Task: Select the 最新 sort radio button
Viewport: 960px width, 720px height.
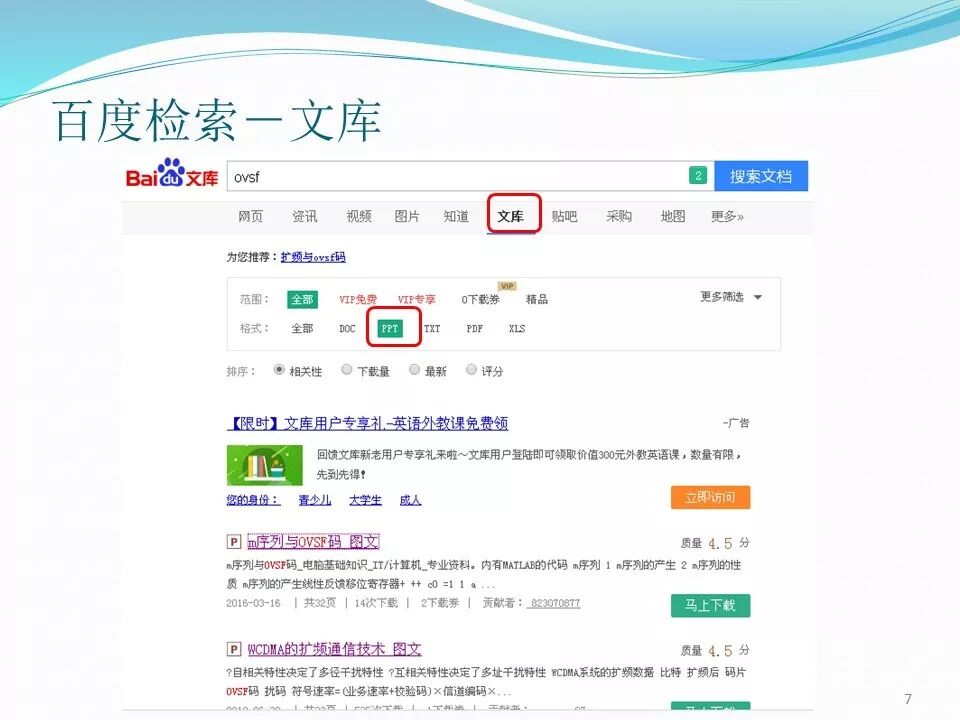Action: point(414,370)
